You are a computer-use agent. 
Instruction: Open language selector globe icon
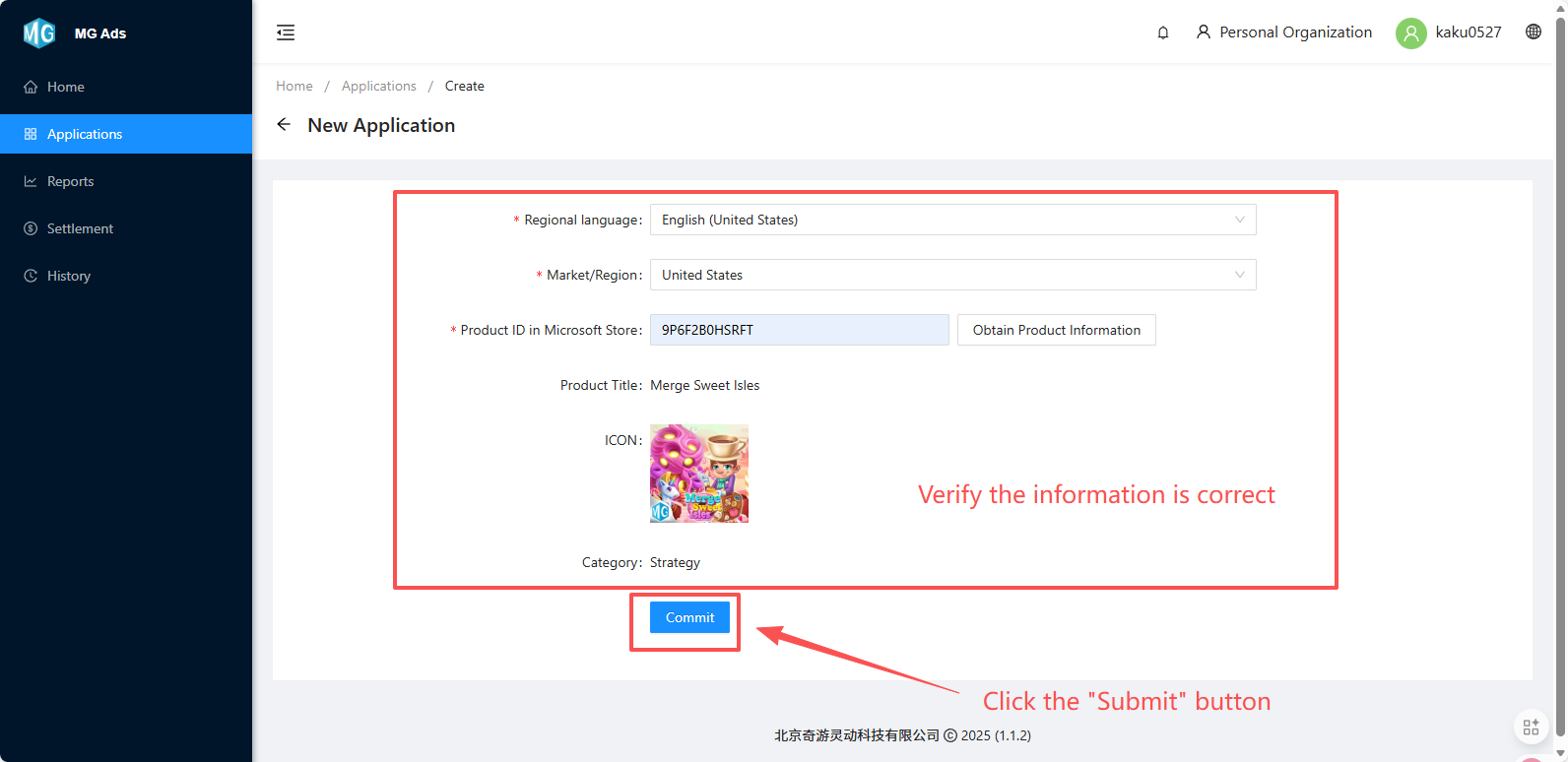[1534, 32]
